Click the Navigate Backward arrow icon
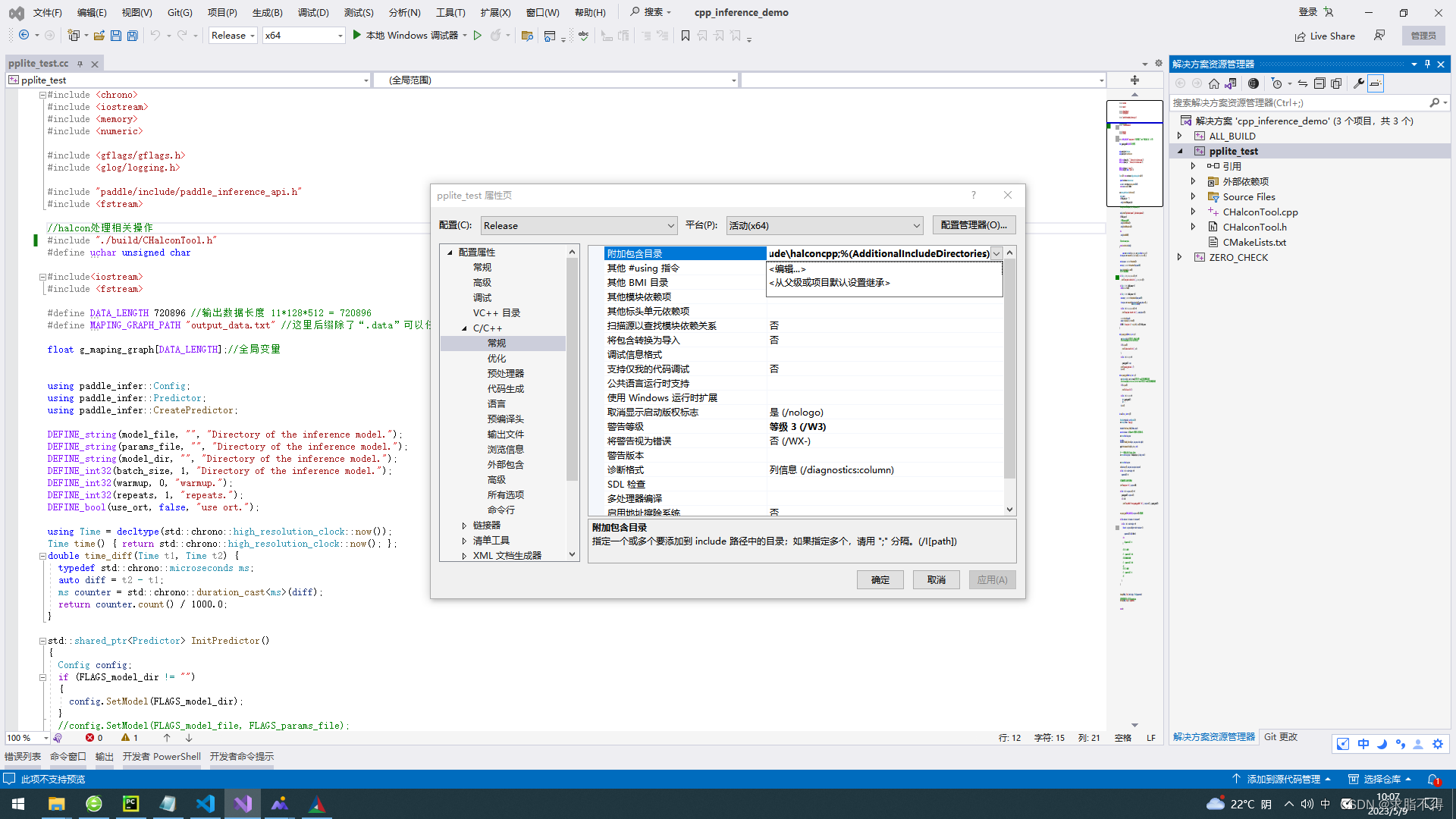Screen dimensions: 1456x819 pos(22,35)
